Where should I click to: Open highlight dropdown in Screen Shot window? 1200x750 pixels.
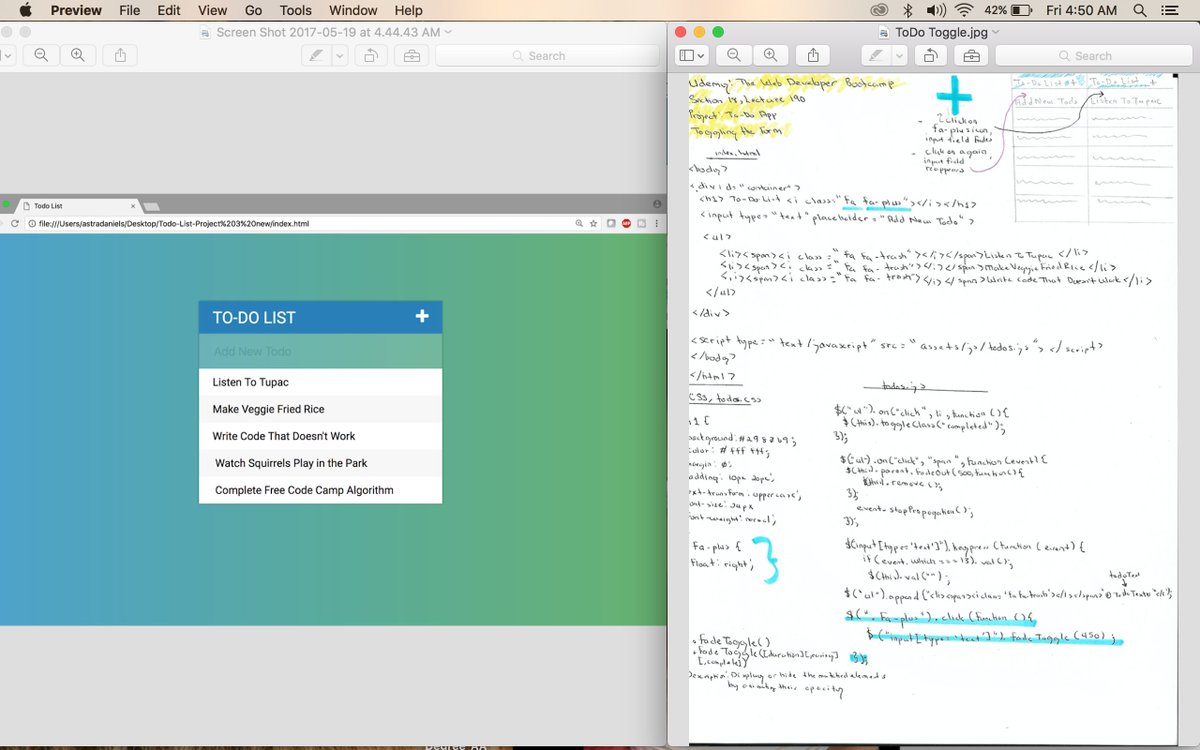point(340,55)
